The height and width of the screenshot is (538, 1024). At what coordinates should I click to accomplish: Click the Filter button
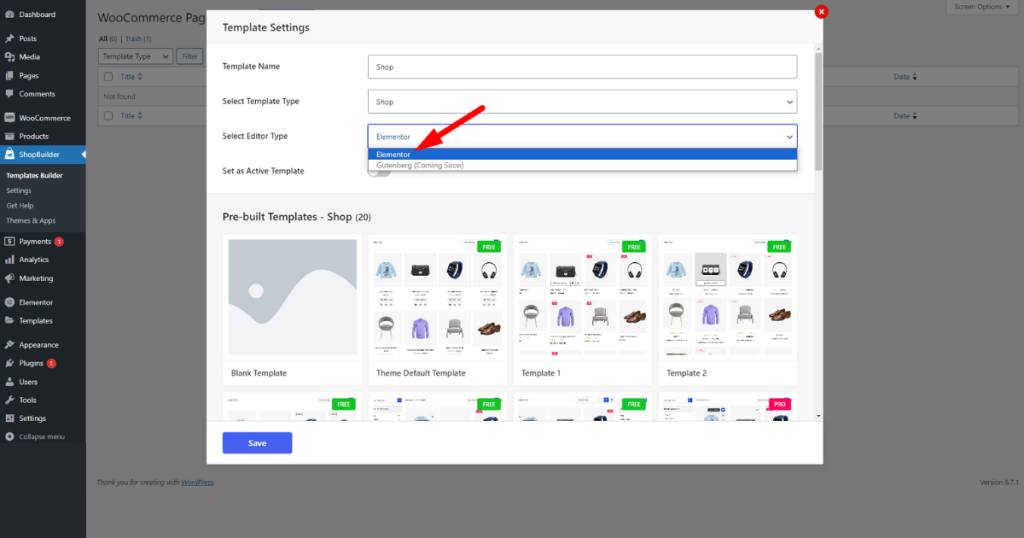click(x=189, y=57)
